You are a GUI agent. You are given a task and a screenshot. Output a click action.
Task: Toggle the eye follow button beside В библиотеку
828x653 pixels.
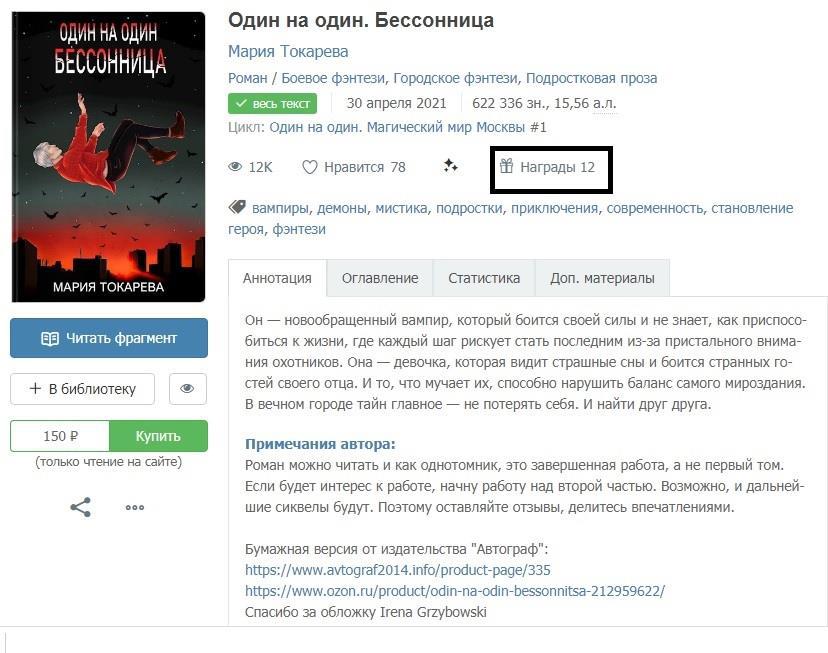click(x=187, y=389)
